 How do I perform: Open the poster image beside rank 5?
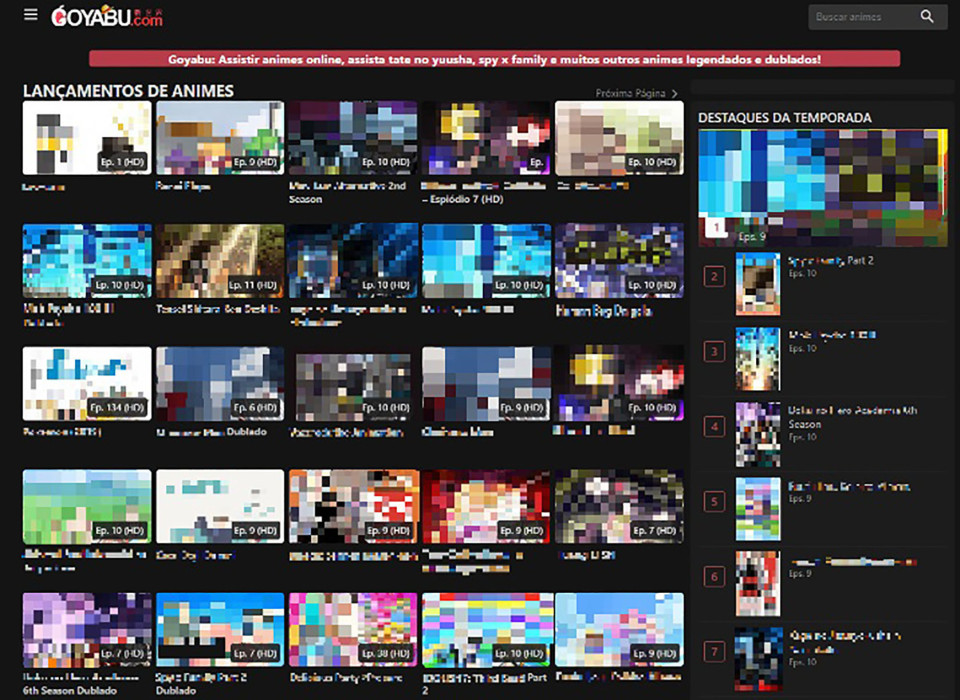click(x=758, y=509)
